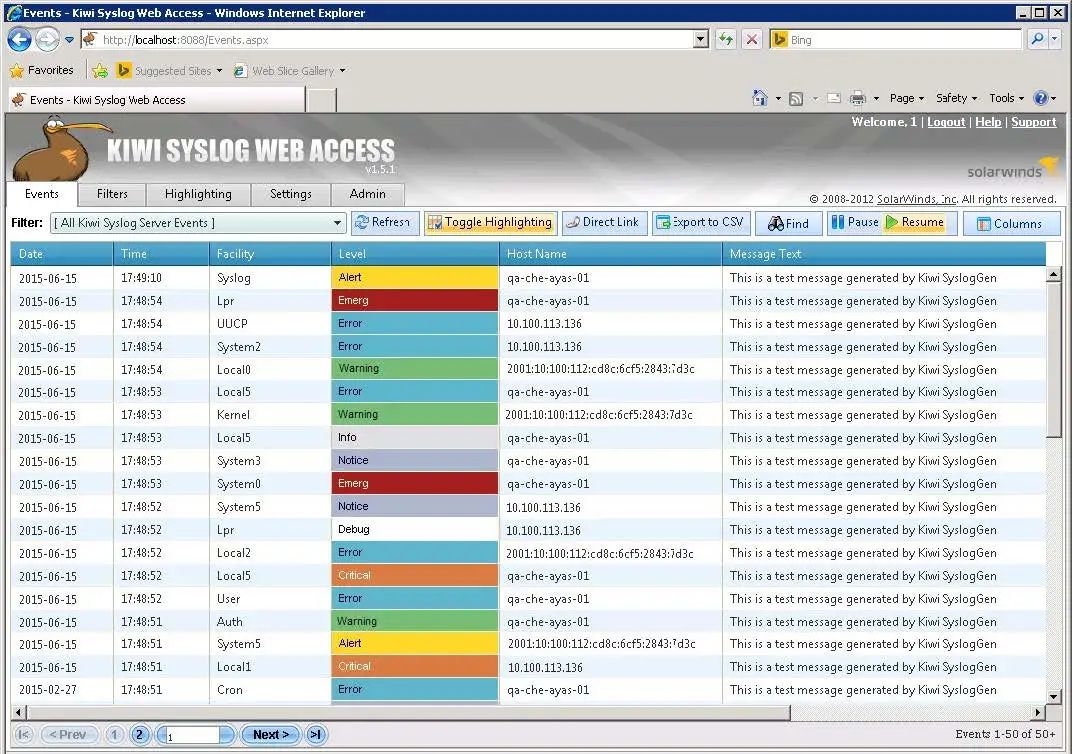The image size is (1072, 754).
Task: Click the yellow Alert cell at 17:49:10
Action: click(x=415, y=278)
